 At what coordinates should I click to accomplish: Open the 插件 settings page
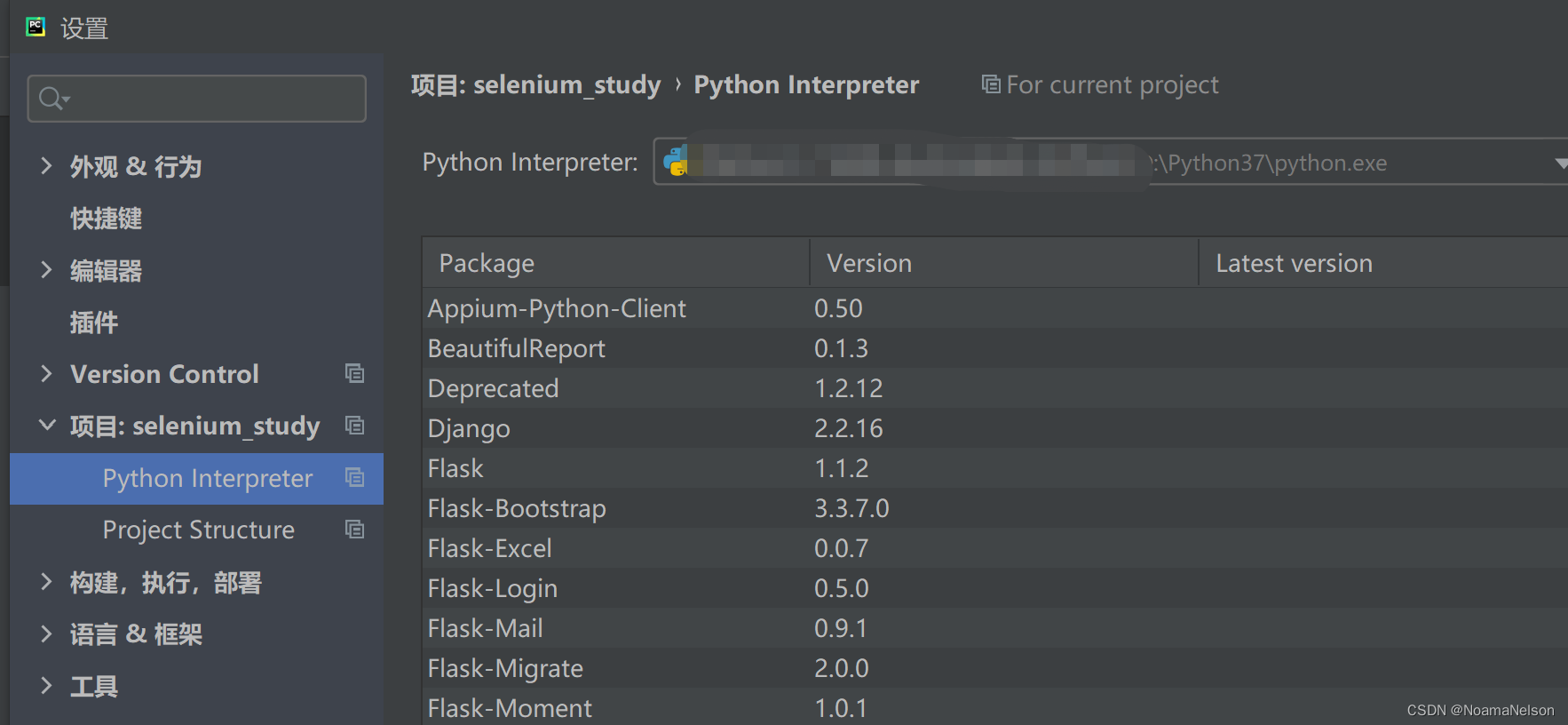click(94, 323)
